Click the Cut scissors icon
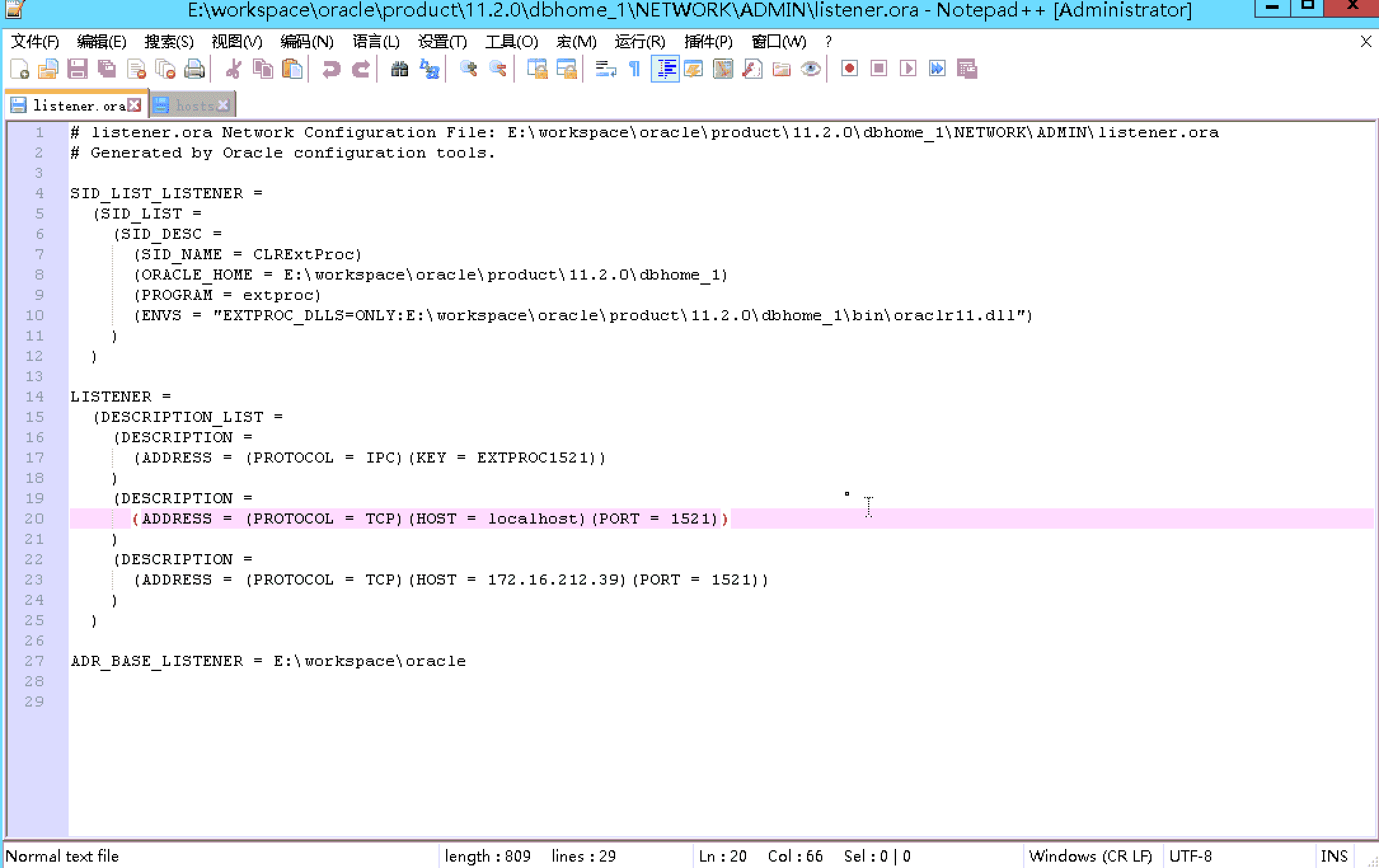The width and height of the screenshot is (1379, 868). pyautogui.click(x=234, y=69)
